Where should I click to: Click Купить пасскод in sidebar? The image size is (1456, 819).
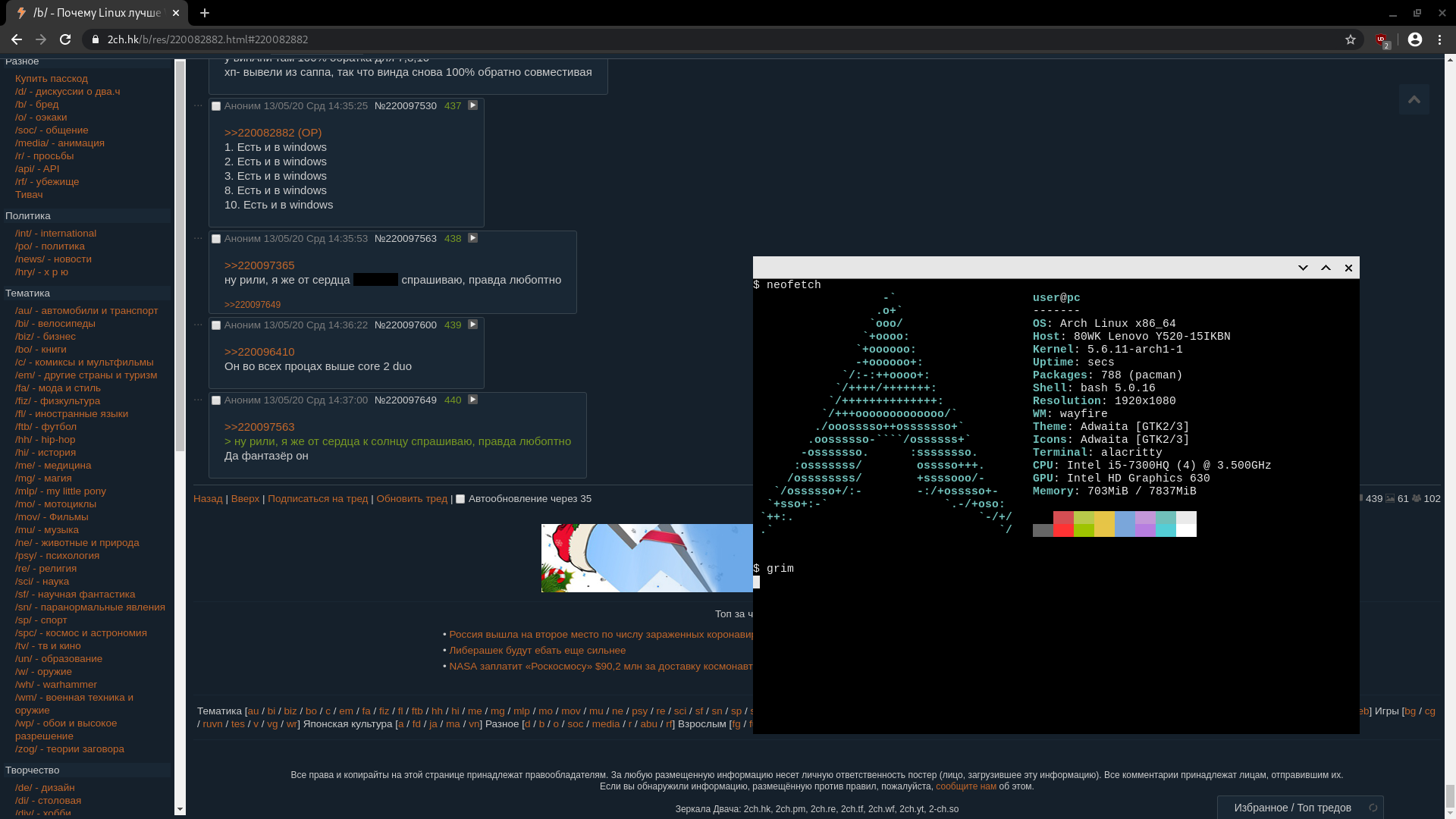tap(52, 79)
